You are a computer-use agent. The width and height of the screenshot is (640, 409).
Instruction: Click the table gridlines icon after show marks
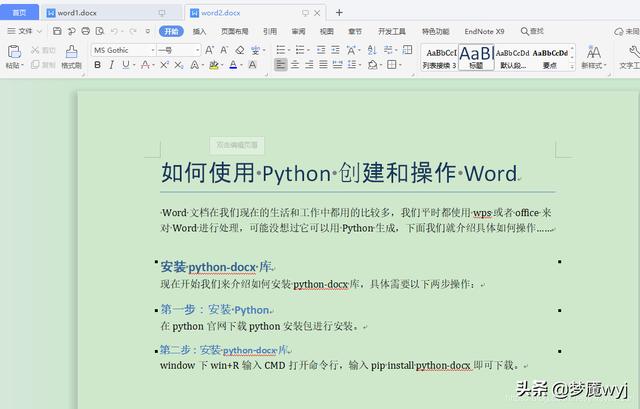(x=407, y=50)
